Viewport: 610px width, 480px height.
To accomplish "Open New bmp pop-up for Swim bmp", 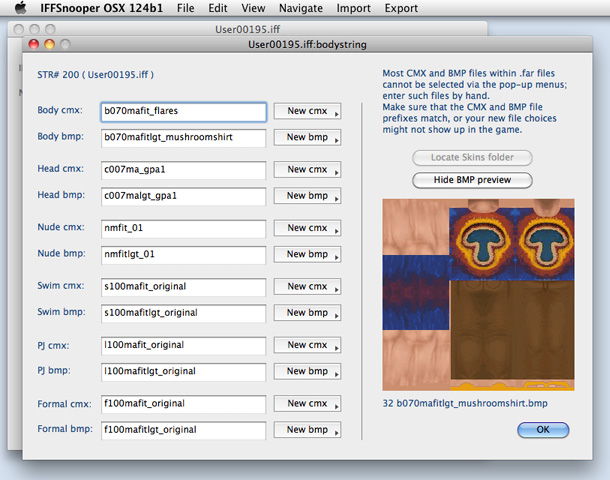I will [x=308, y=312].
